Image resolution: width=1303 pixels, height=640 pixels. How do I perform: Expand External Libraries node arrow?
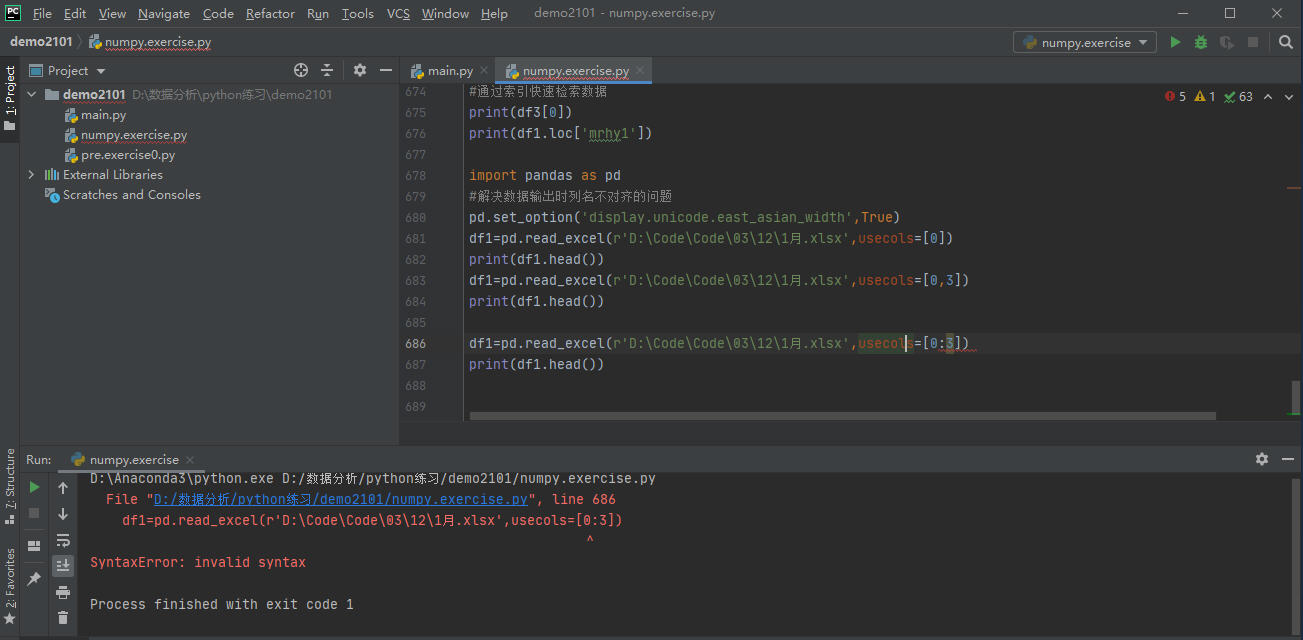point(31,174)
